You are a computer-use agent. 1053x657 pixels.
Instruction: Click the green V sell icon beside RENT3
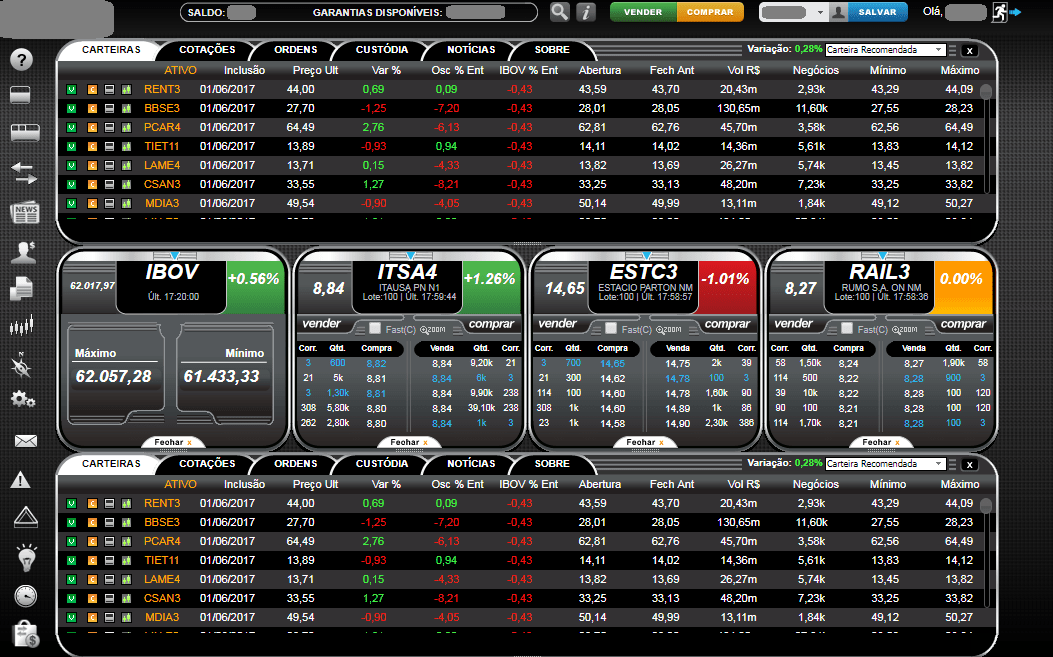pos(71,89)
